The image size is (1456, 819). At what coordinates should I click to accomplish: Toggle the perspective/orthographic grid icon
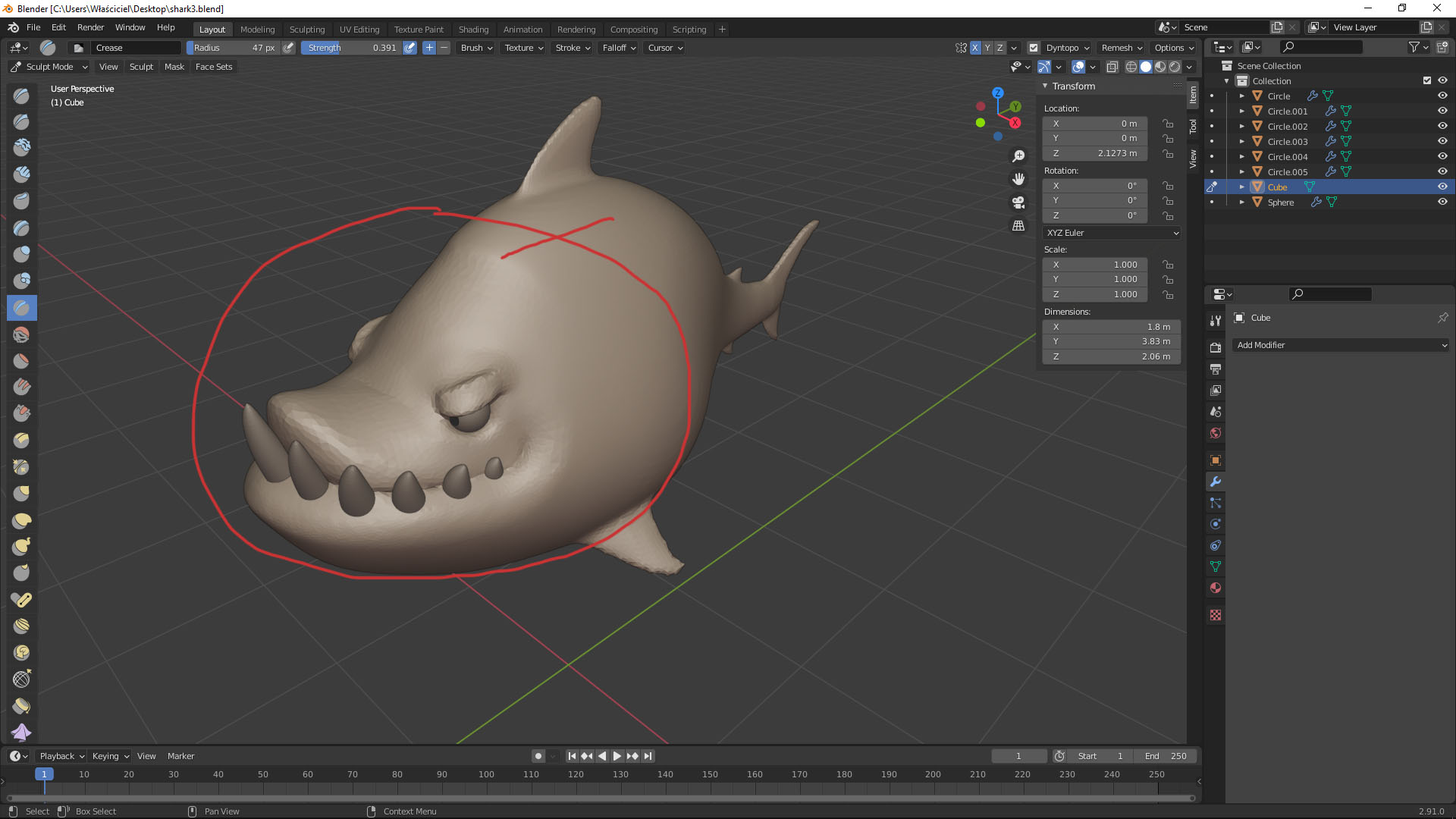[x=1018, y=226]
